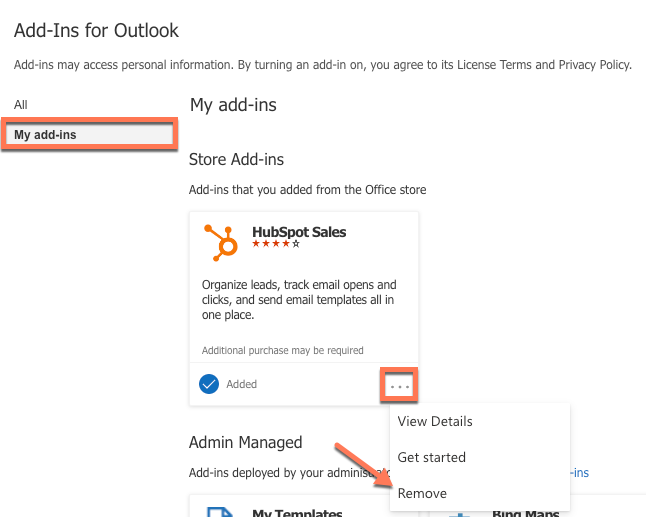Click the HubSpot Sales star rating
The image size is (646, 517).
pyautogui.click(x=275, y=244)
